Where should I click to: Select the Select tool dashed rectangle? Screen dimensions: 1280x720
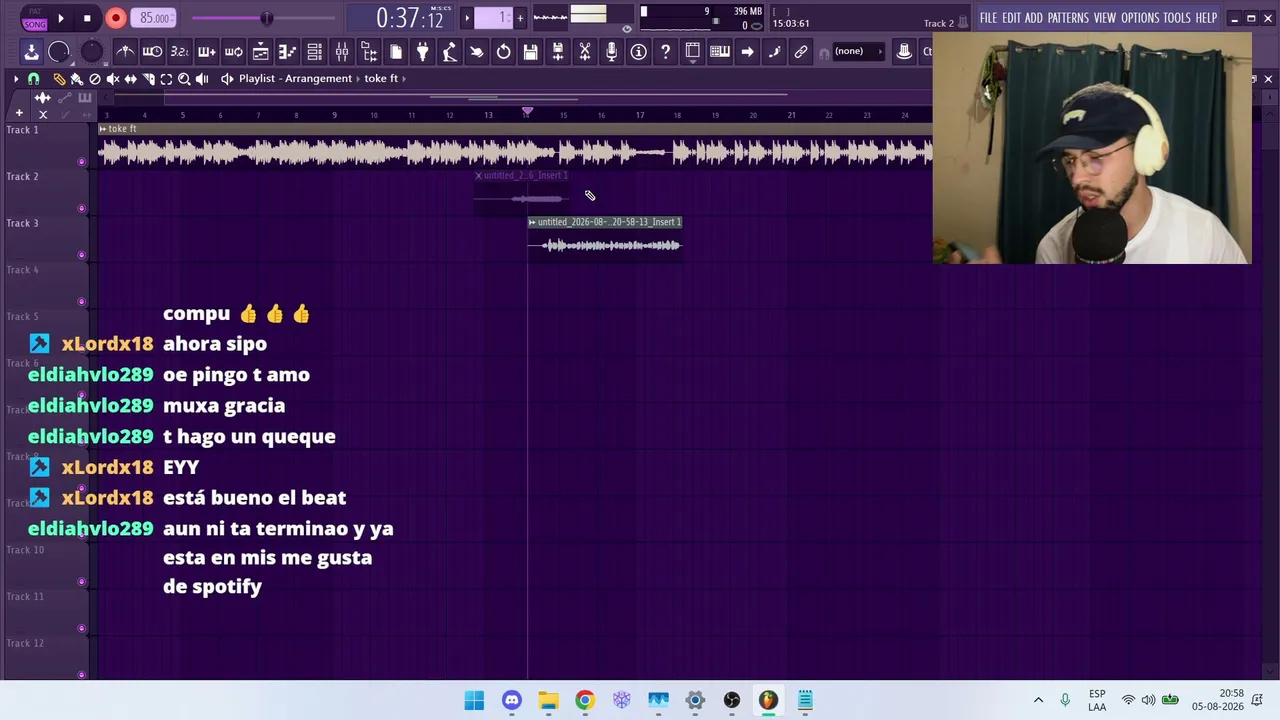(167, 78)
